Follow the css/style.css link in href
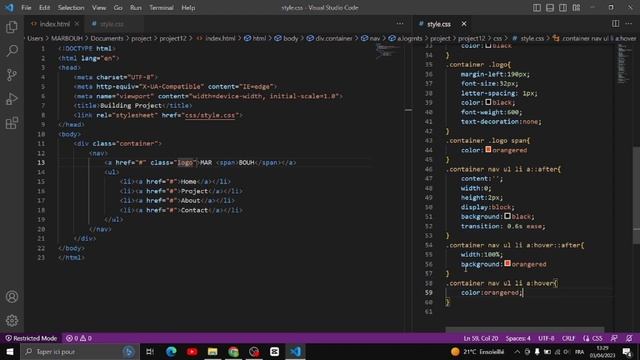This screenshot has height=360, width=640. 210,116
